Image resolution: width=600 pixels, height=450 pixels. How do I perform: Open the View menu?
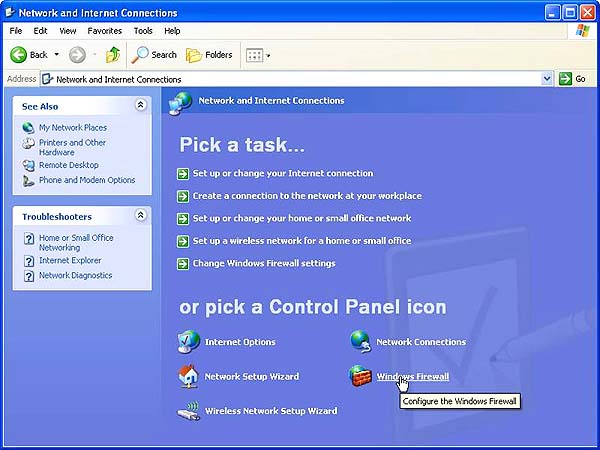pos(67,31)
